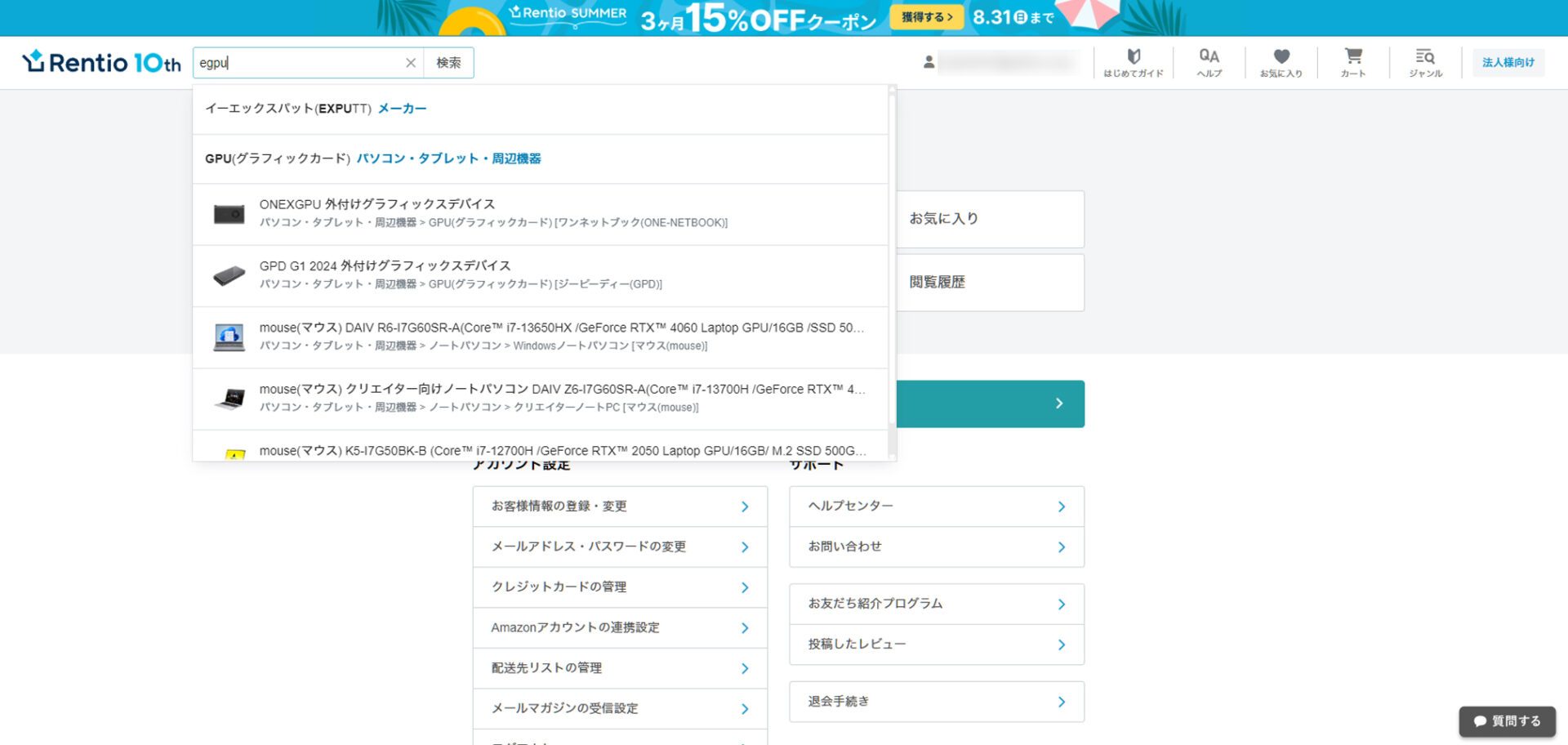Open お客様情報の登録・変更
This screenshot has width=1568, height=745.
tap(620, 506)
